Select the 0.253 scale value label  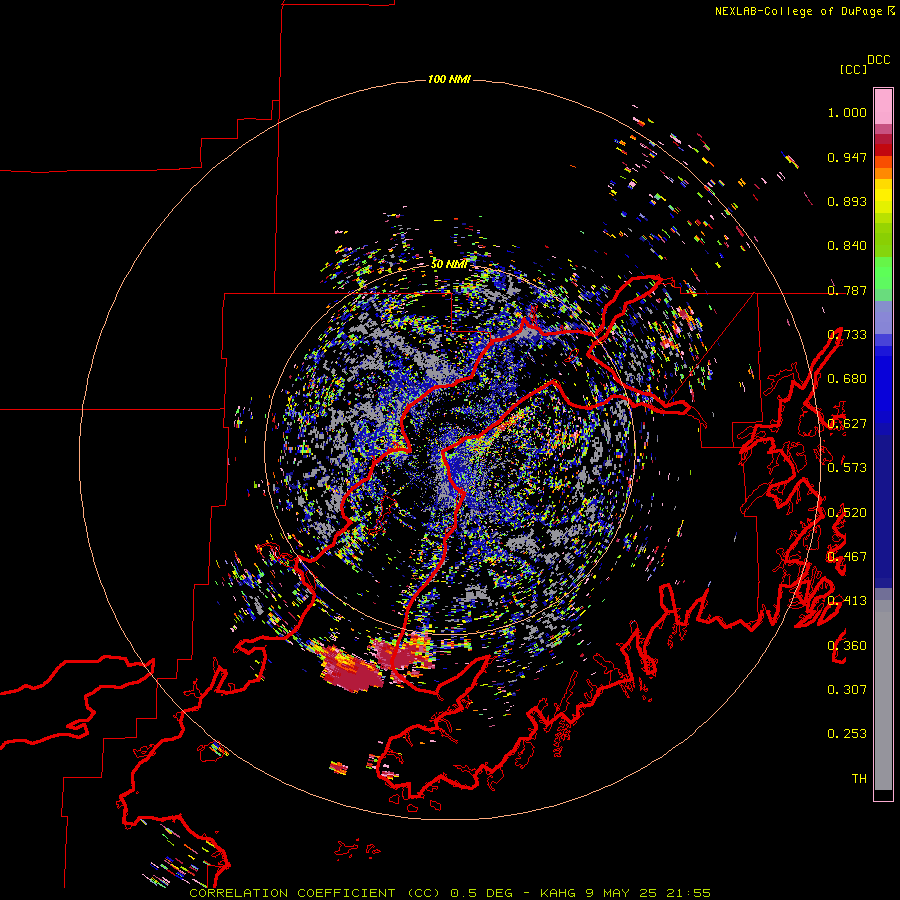click(x=847, y=734)
